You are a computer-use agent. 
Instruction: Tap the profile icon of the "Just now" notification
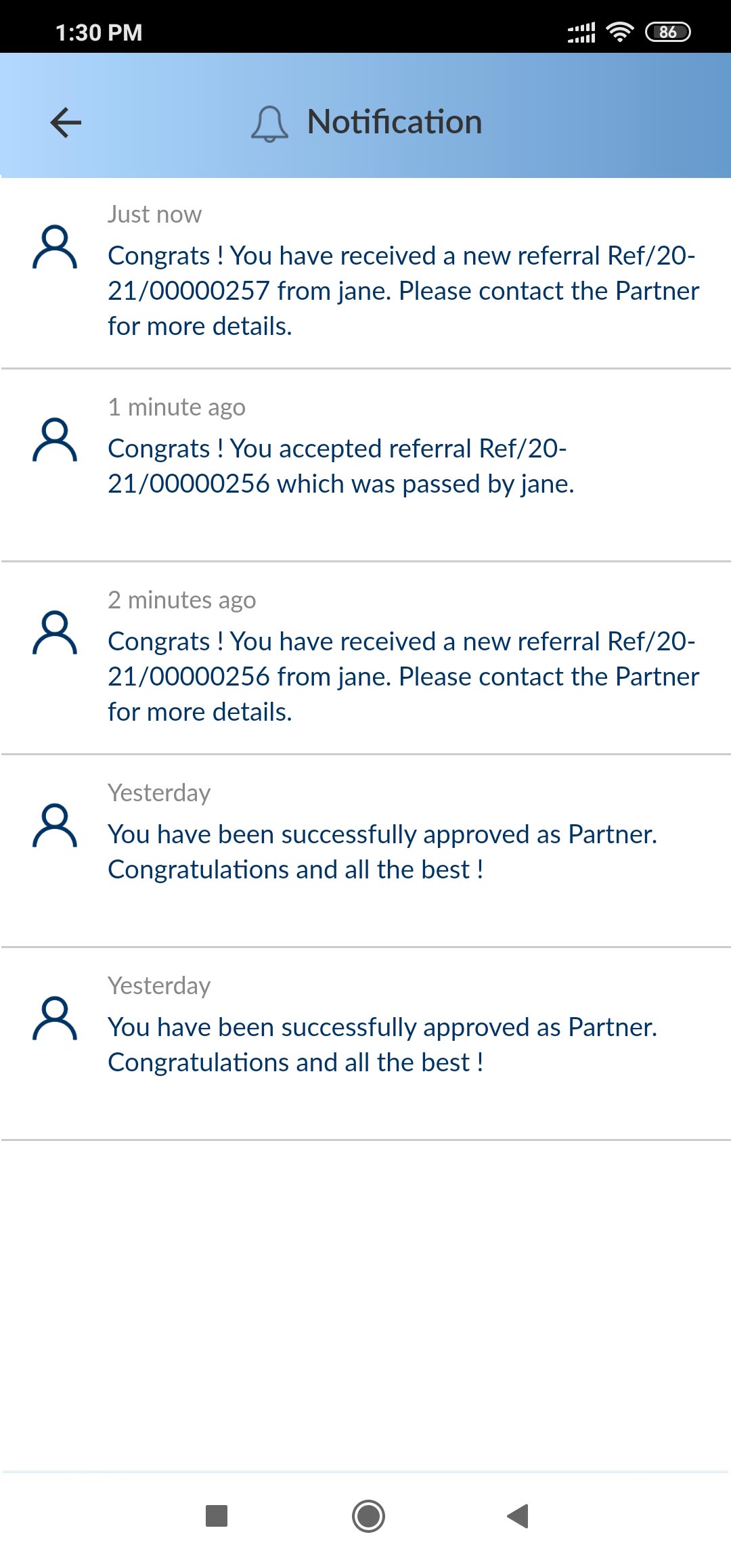point(55,248)
